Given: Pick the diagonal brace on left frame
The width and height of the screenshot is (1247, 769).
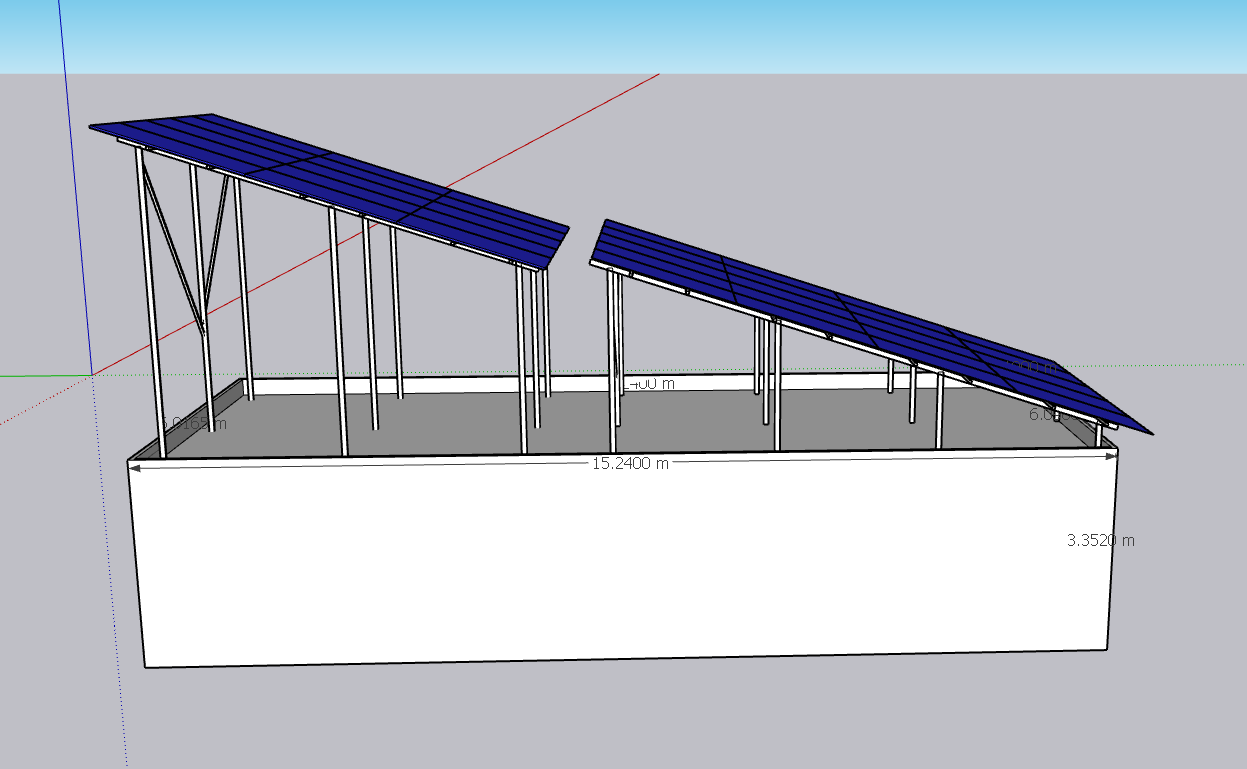Looking at the screenshot, I should pos(172,245).
